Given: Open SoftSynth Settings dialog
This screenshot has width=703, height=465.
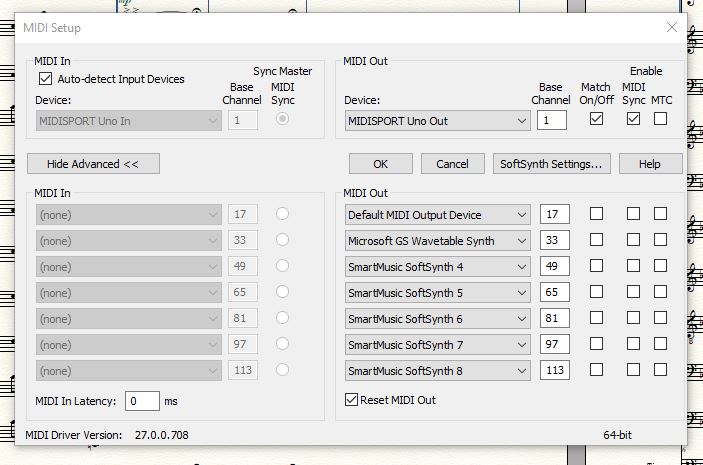Looking at the screenshot, I should click(550, 164).
